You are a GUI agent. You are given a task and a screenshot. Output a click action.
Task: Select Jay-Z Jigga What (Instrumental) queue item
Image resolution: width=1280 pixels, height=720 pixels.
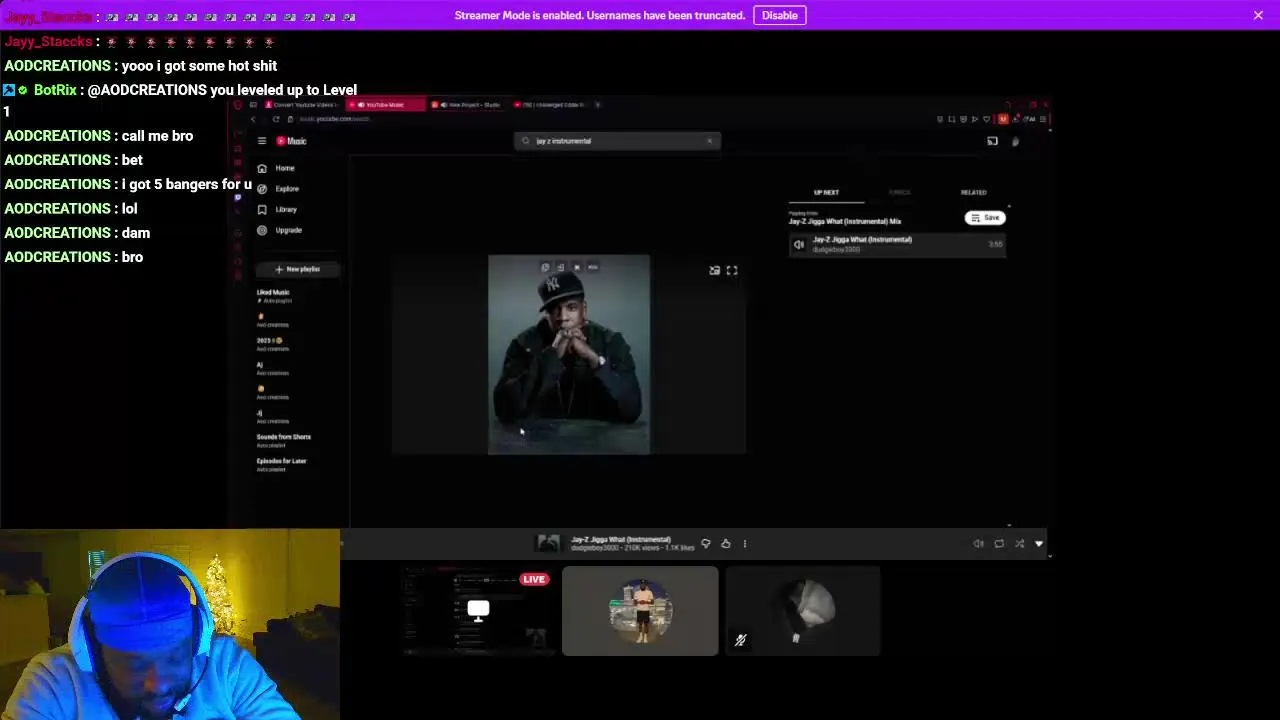click(897, 244)
